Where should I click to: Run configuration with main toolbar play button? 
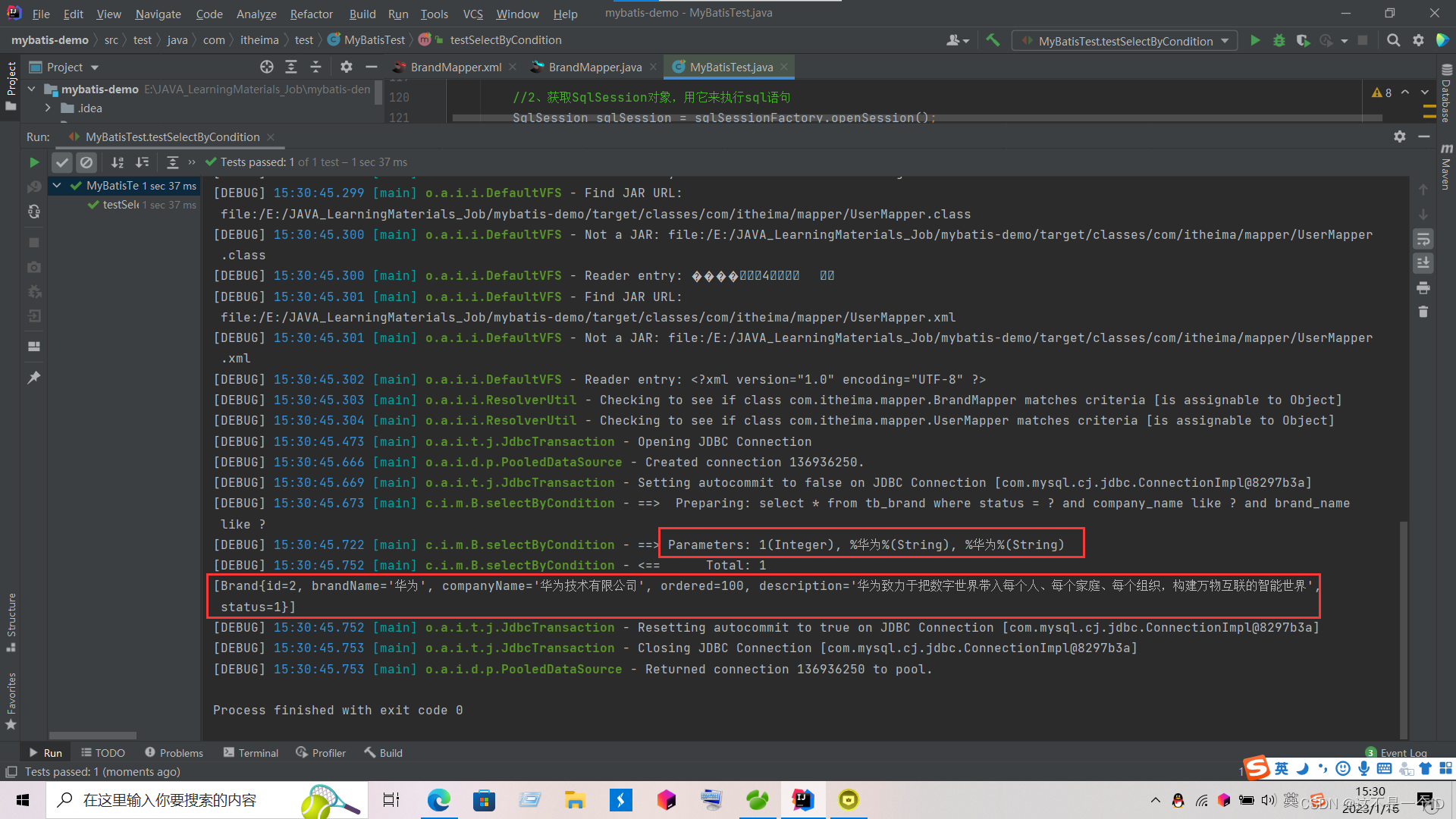[1255, 40]
